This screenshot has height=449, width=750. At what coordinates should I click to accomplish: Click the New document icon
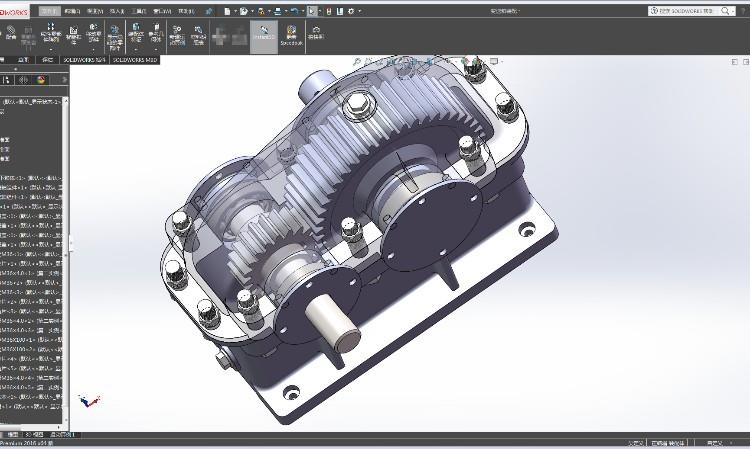coord(228,11)
